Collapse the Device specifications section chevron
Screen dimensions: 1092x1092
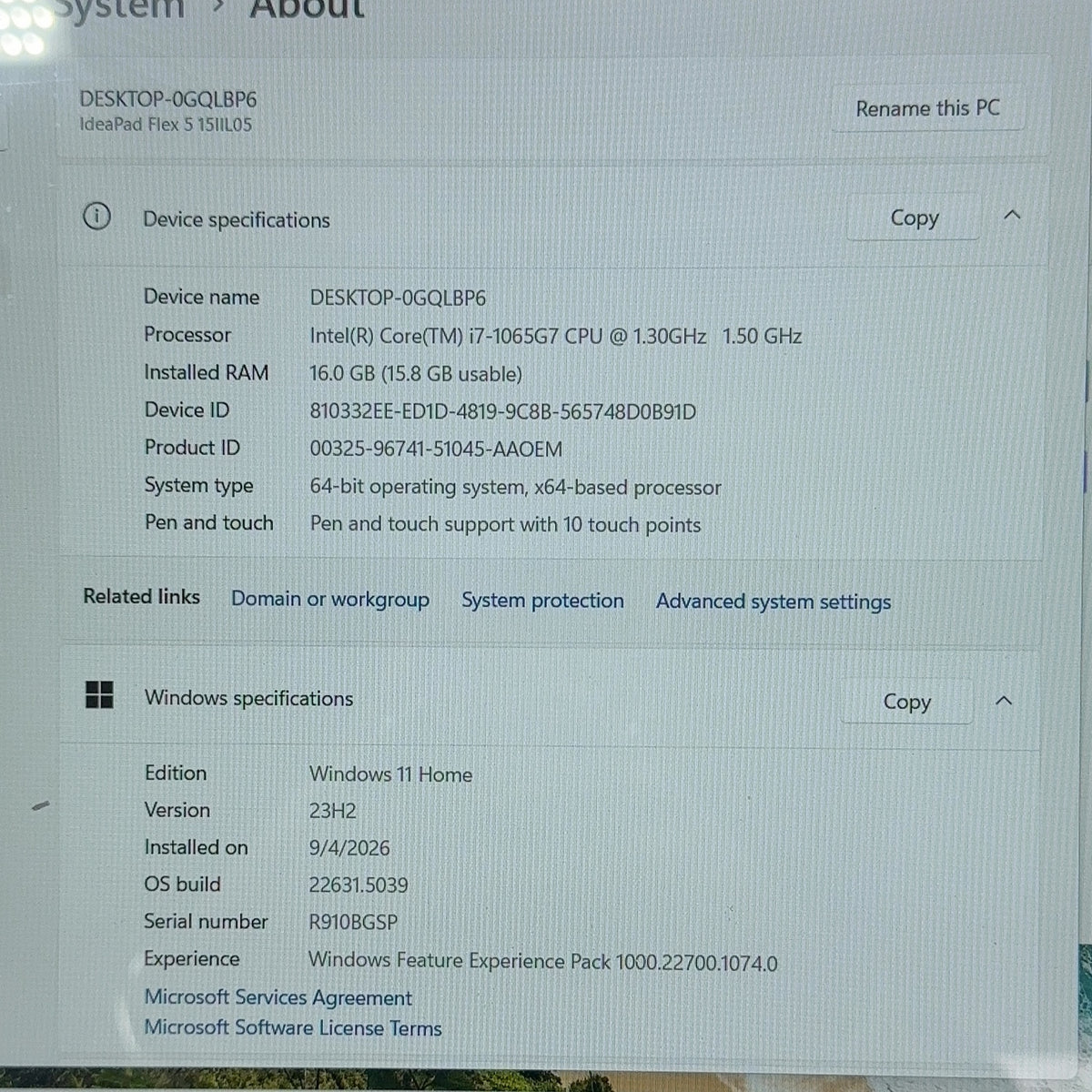point(1012,216)
